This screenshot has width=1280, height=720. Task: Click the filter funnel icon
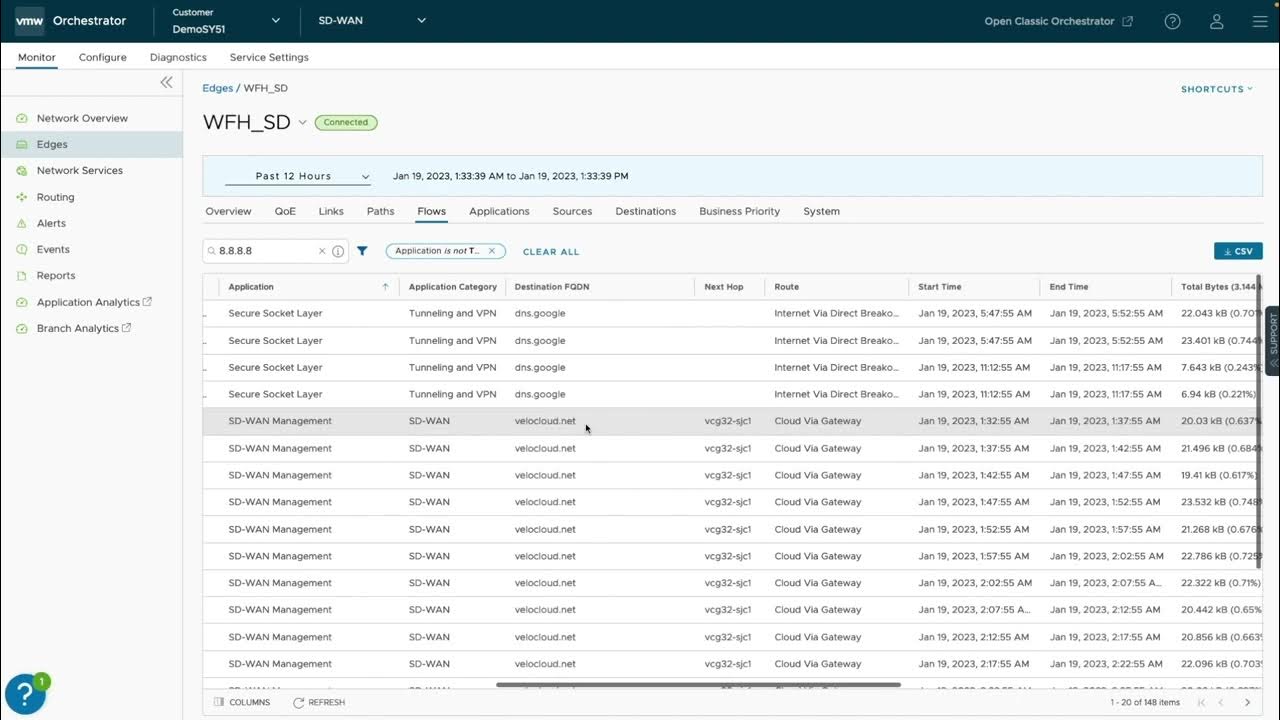(x=362, y=251)
